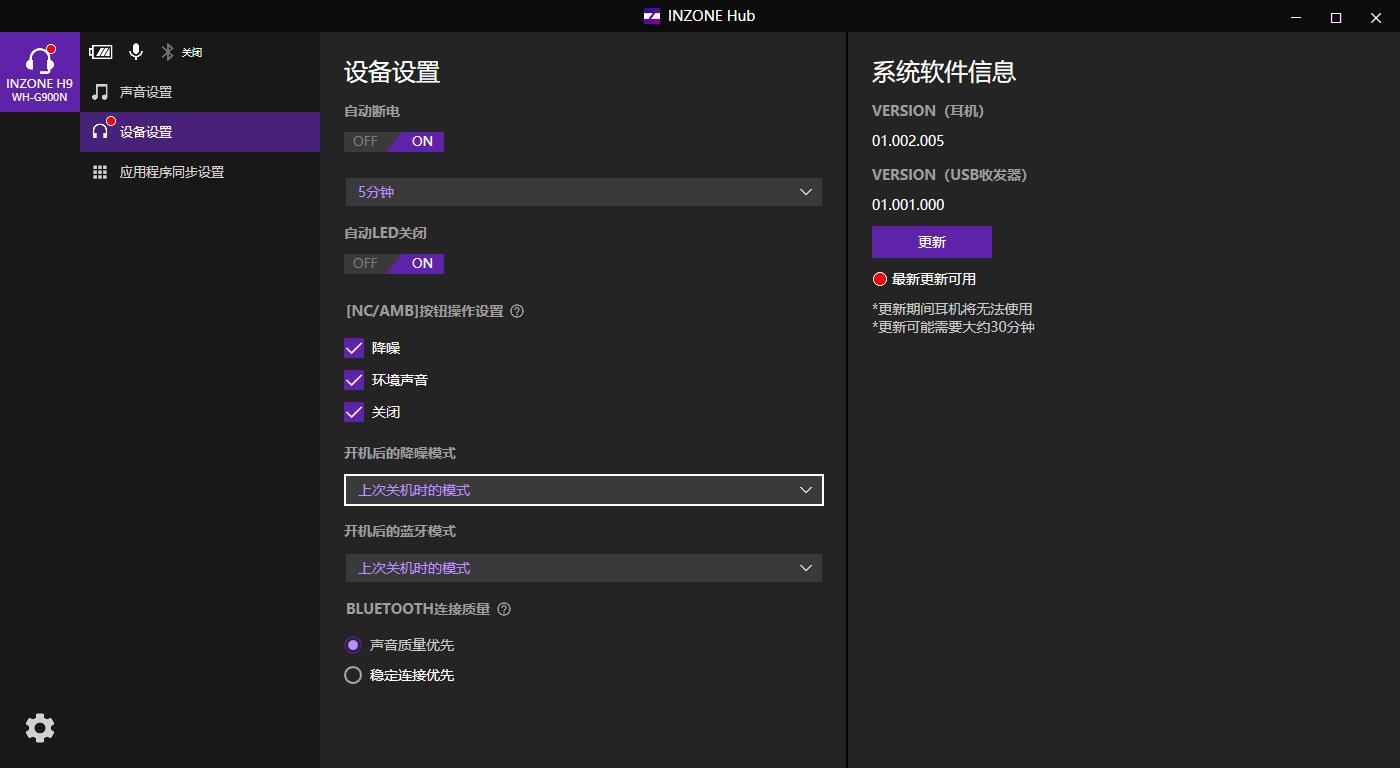Click the 最新更新可用 text
Image resolution: width=1400 pixels, height=768 pixels.
pyautogui.click(x=934, y=279)
